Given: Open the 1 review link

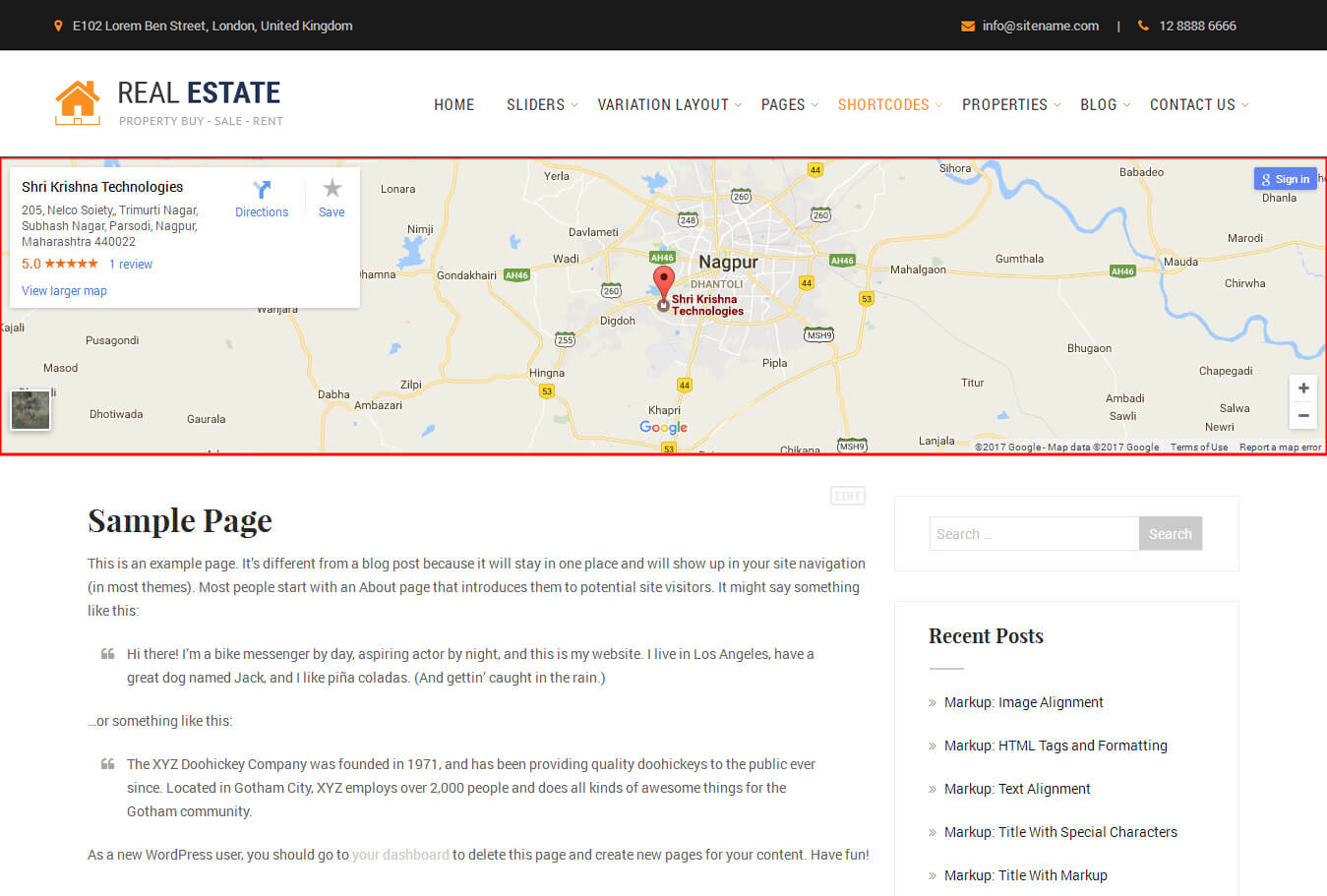Looking at the screenshot, I should pos(131,265).
